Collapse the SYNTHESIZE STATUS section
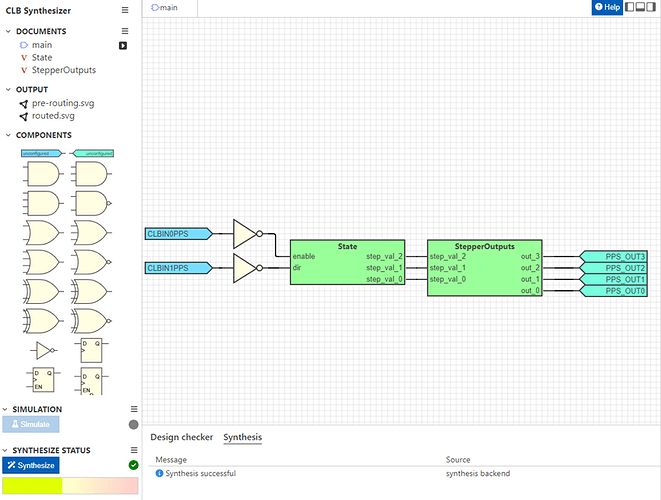The height and width of the screenshot is (500, 661). click(5, 450)
